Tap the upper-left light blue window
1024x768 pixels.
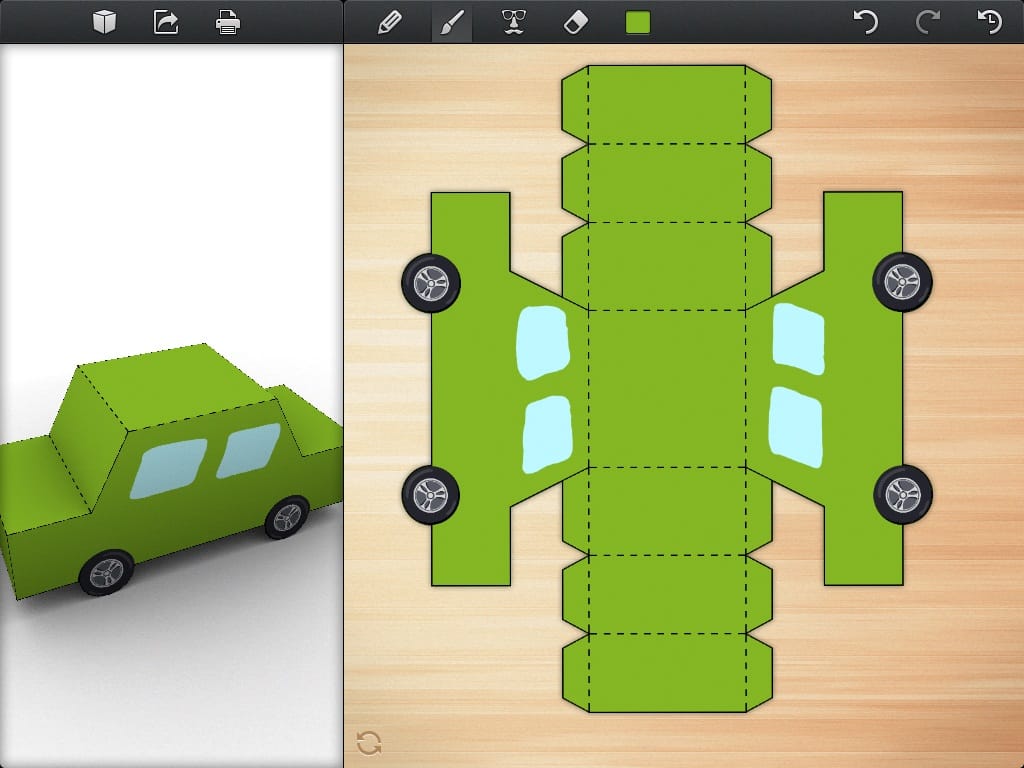(542, 342)
